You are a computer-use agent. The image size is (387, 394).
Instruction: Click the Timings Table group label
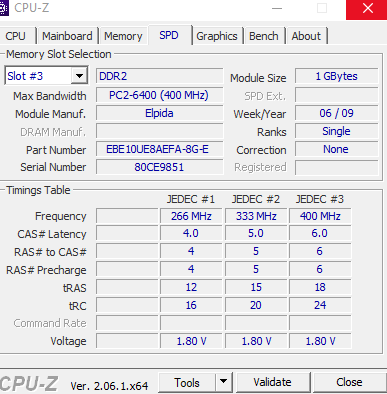click(x=38, y=190)
